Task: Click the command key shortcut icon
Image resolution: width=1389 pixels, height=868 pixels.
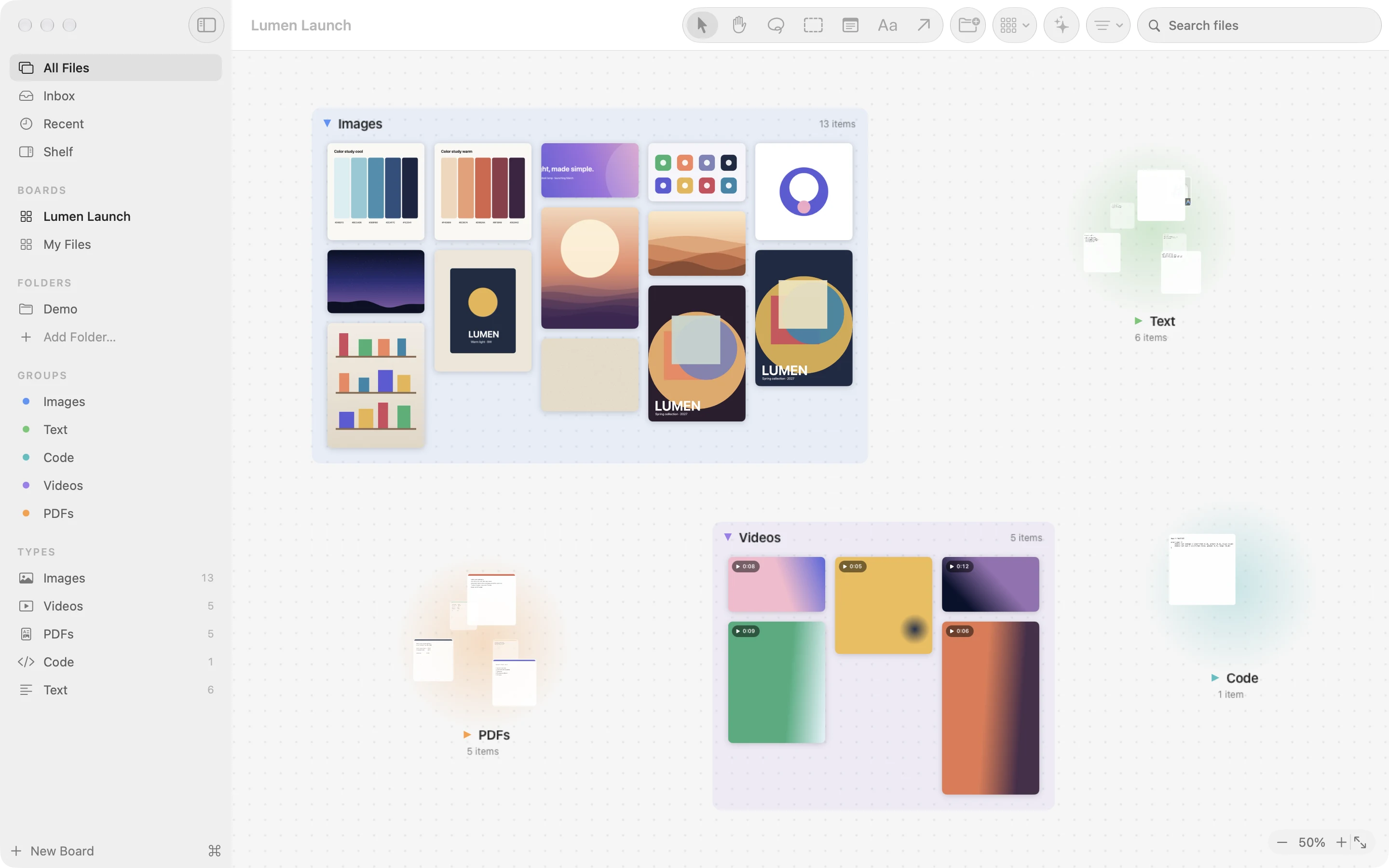Action: [215, 851]
